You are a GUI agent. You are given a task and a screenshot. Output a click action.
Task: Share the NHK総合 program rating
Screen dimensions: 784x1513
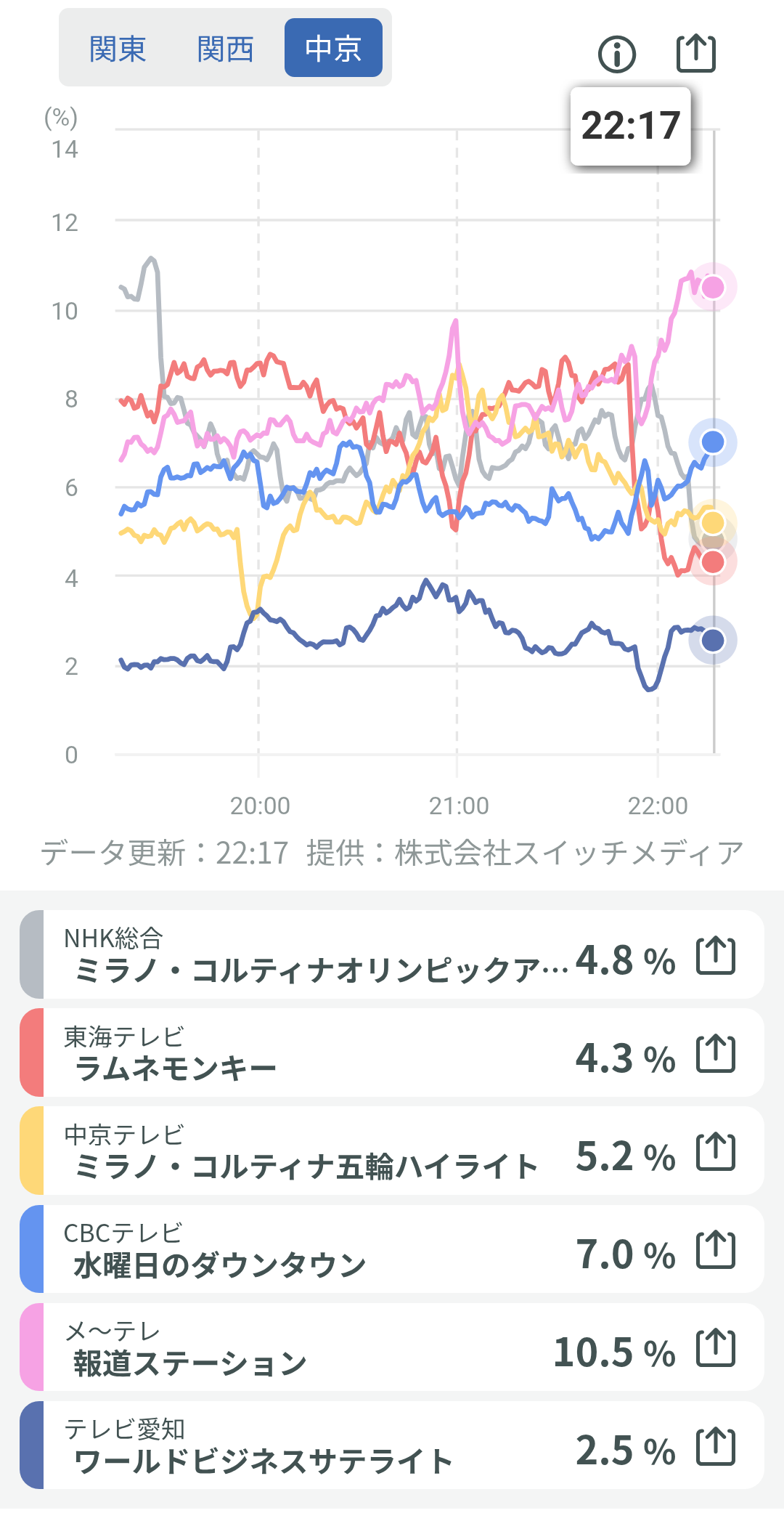[x=716, y=955]
